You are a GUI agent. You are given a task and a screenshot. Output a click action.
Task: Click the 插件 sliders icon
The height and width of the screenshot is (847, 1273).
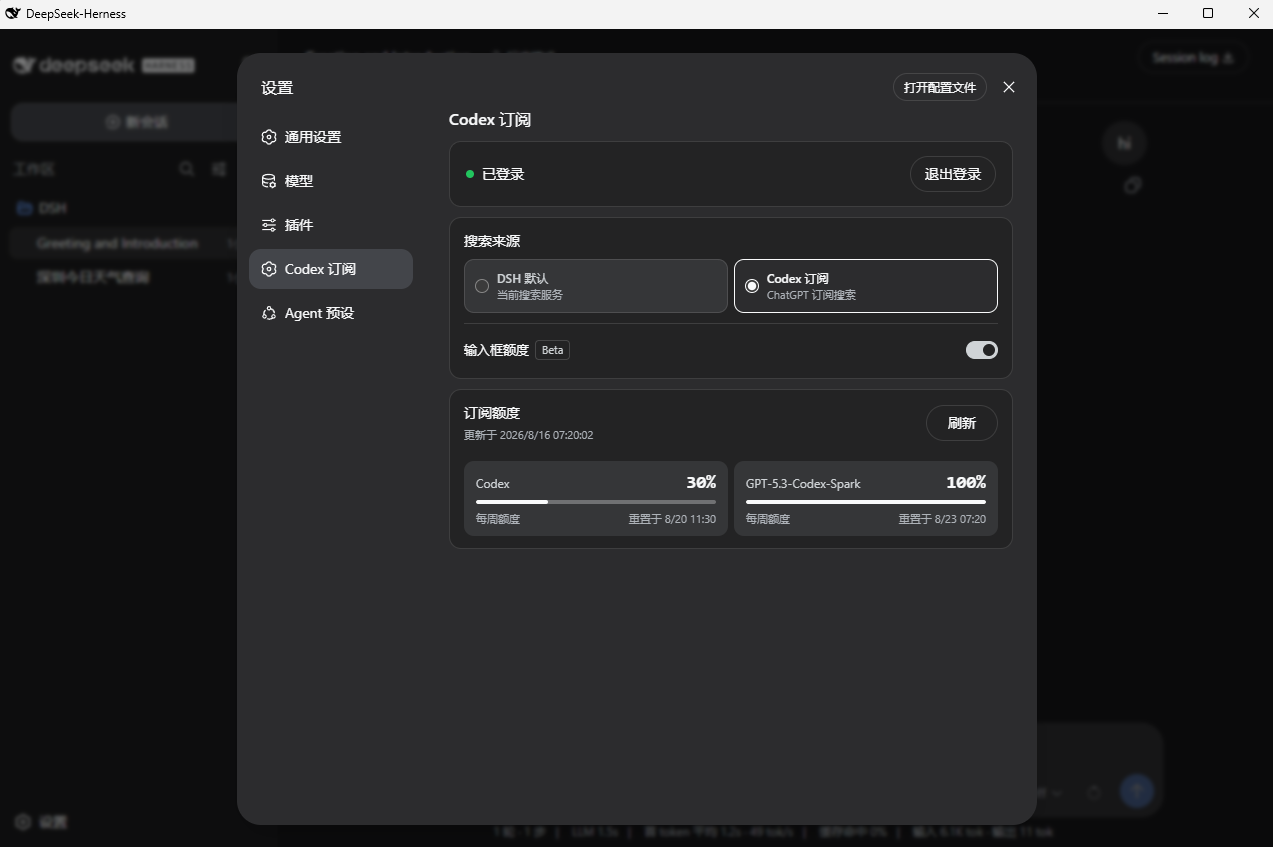pos(269,225)
